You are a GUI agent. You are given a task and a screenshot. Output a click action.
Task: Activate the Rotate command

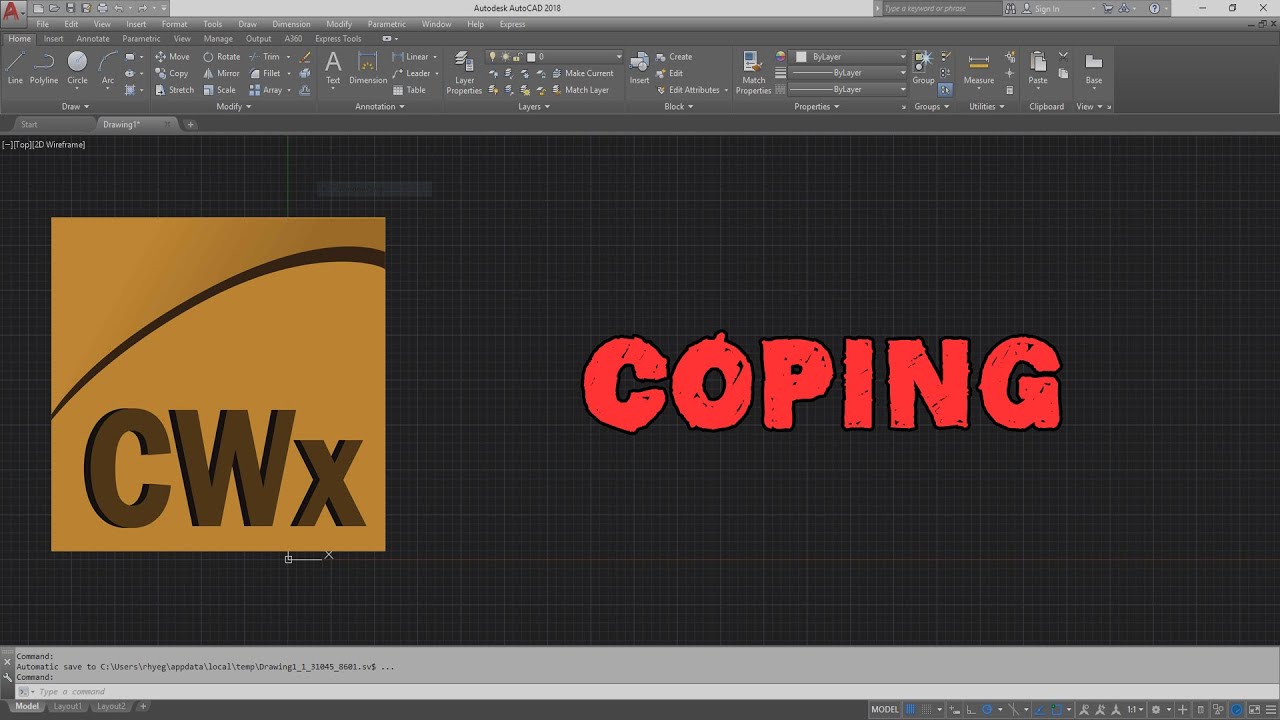(x=222, y=57)
